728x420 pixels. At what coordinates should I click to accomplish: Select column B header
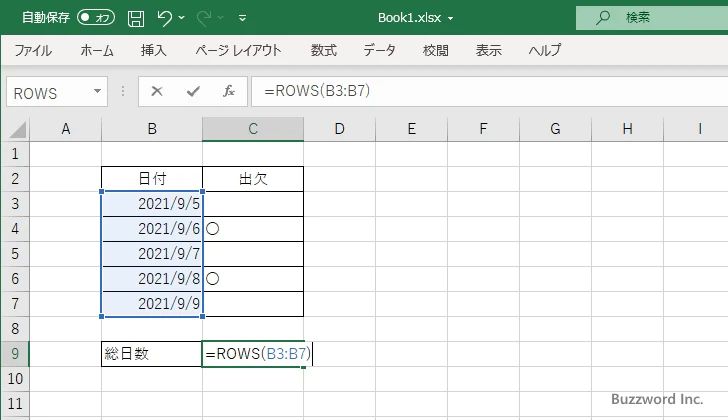tap(152, 129)
